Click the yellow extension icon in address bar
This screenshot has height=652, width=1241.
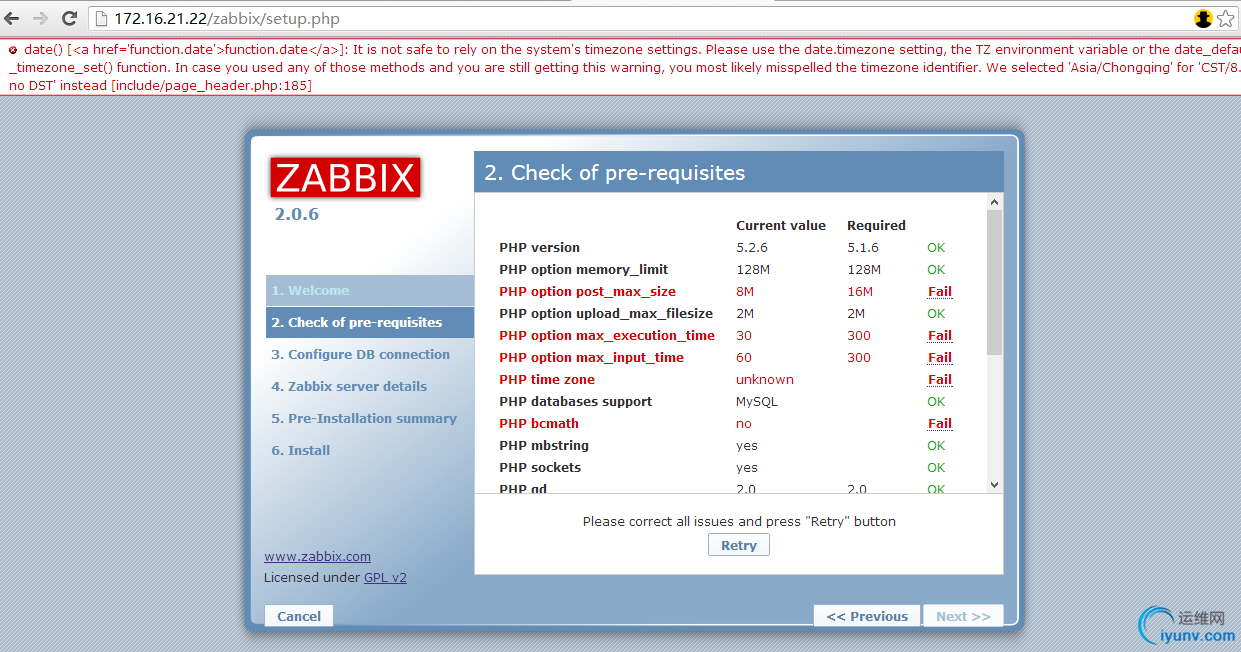click(1204, 18)
